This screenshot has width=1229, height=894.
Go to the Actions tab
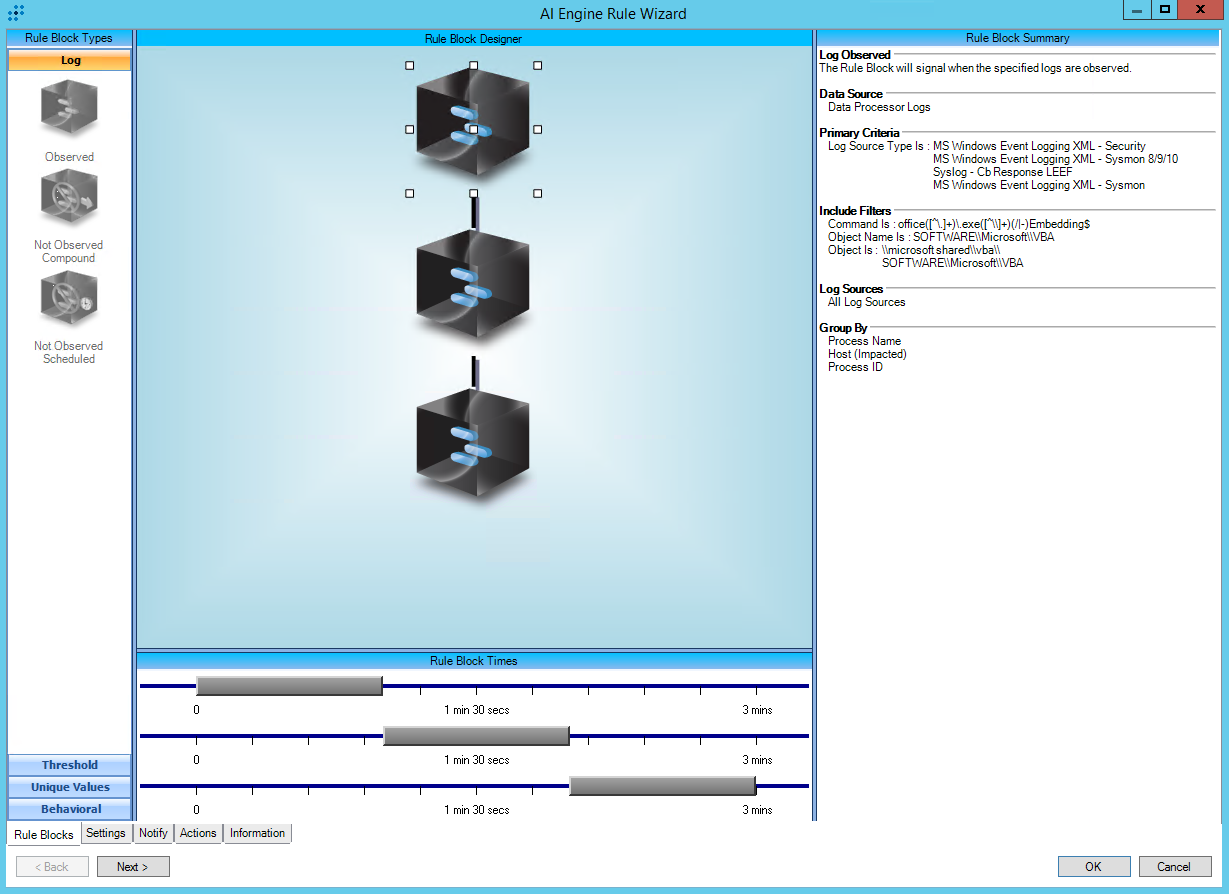pyautogui.click(x=198, y=833)
